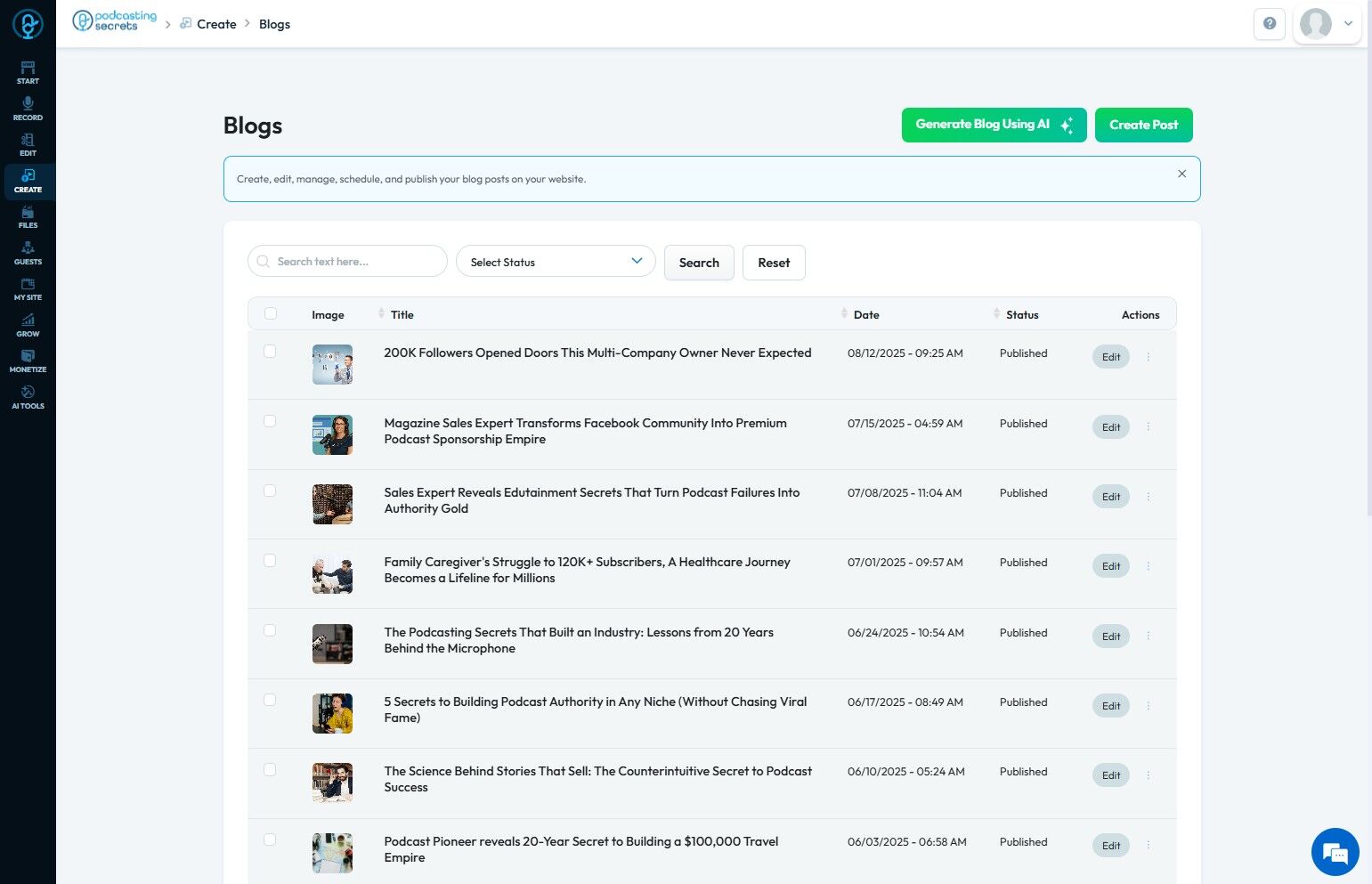Edit the Sales Expert Reveals Edutainment post
The image size is (1372, 884).
[1111, 497]
